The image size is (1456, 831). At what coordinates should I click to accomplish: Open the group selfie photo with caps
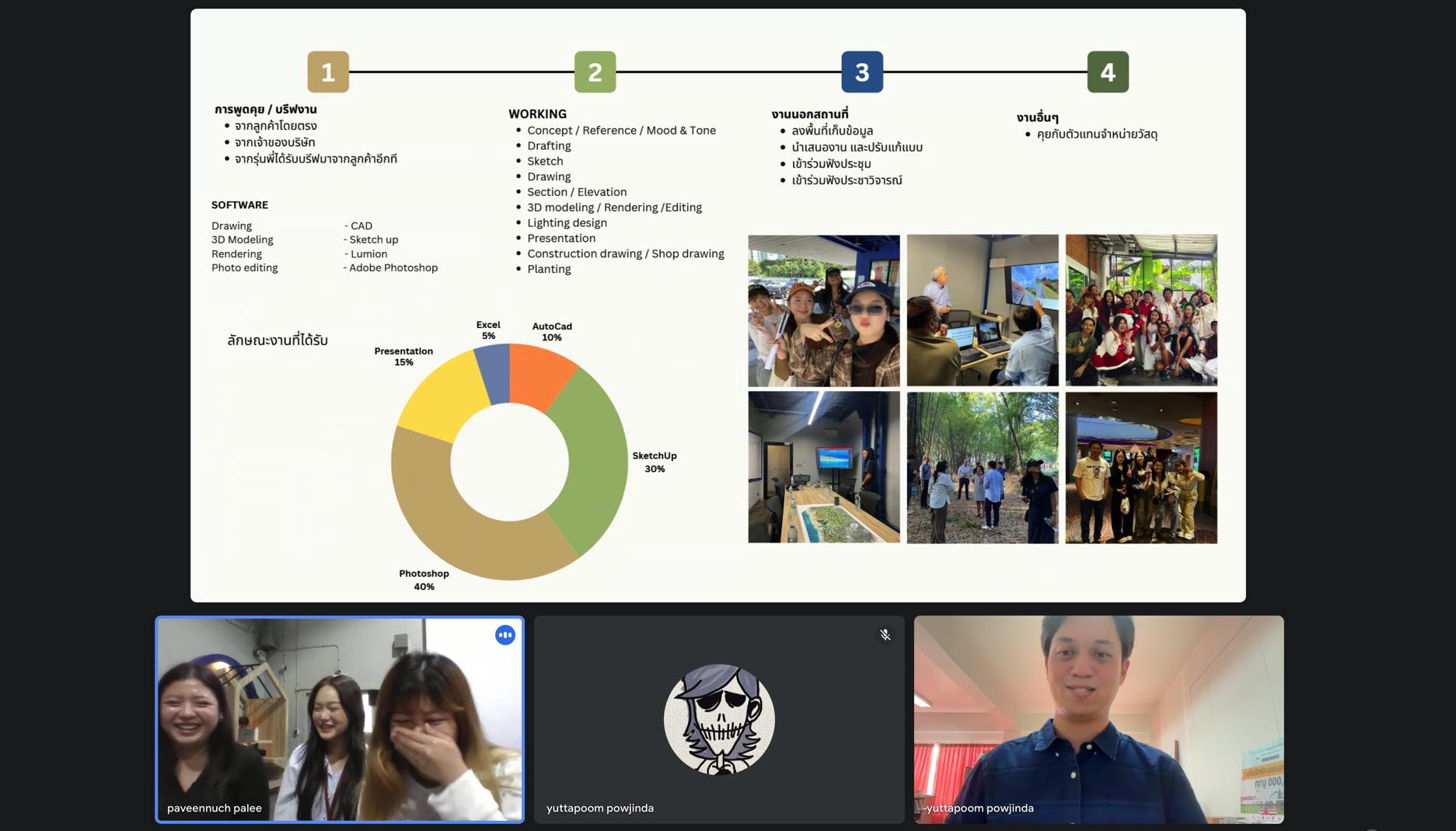(x=823, y=311)
